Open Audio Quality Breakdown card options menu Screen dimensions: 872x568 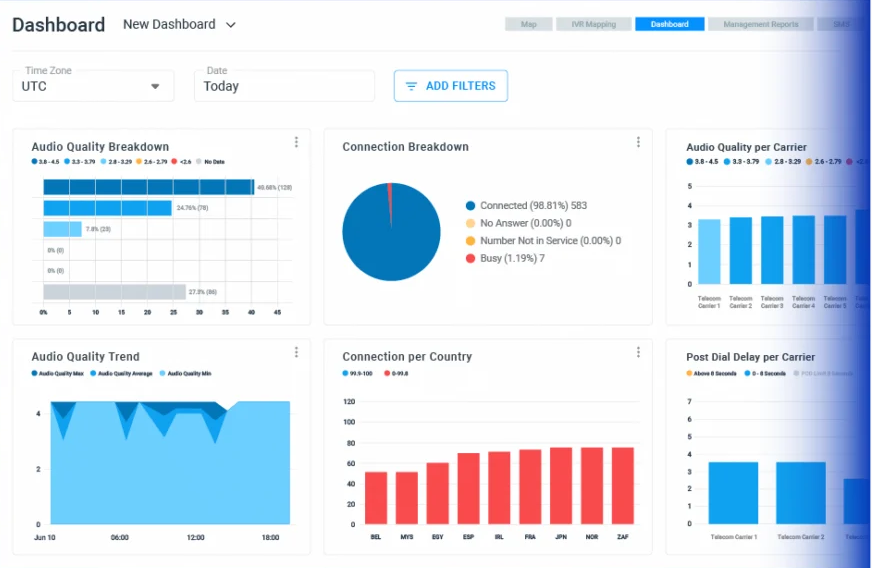296,142
